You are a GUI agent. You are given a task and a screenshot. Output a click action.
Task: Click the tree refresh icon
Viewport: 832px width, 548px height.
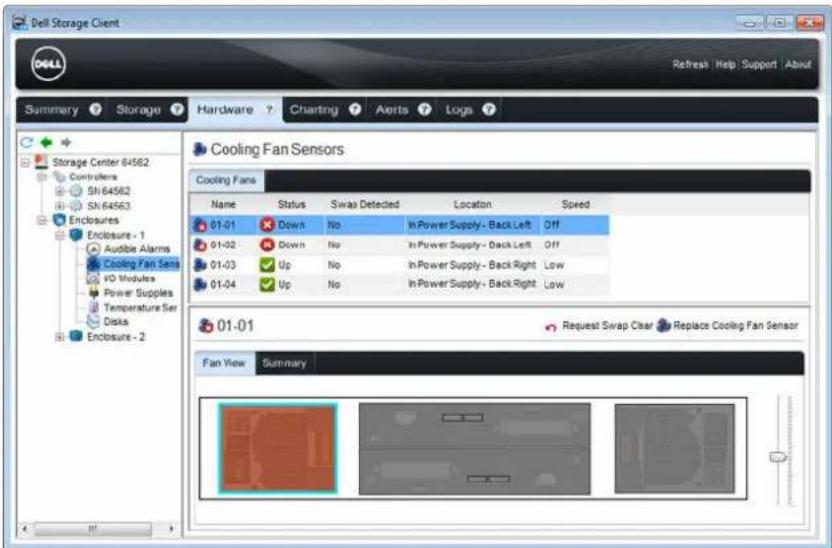27,142
